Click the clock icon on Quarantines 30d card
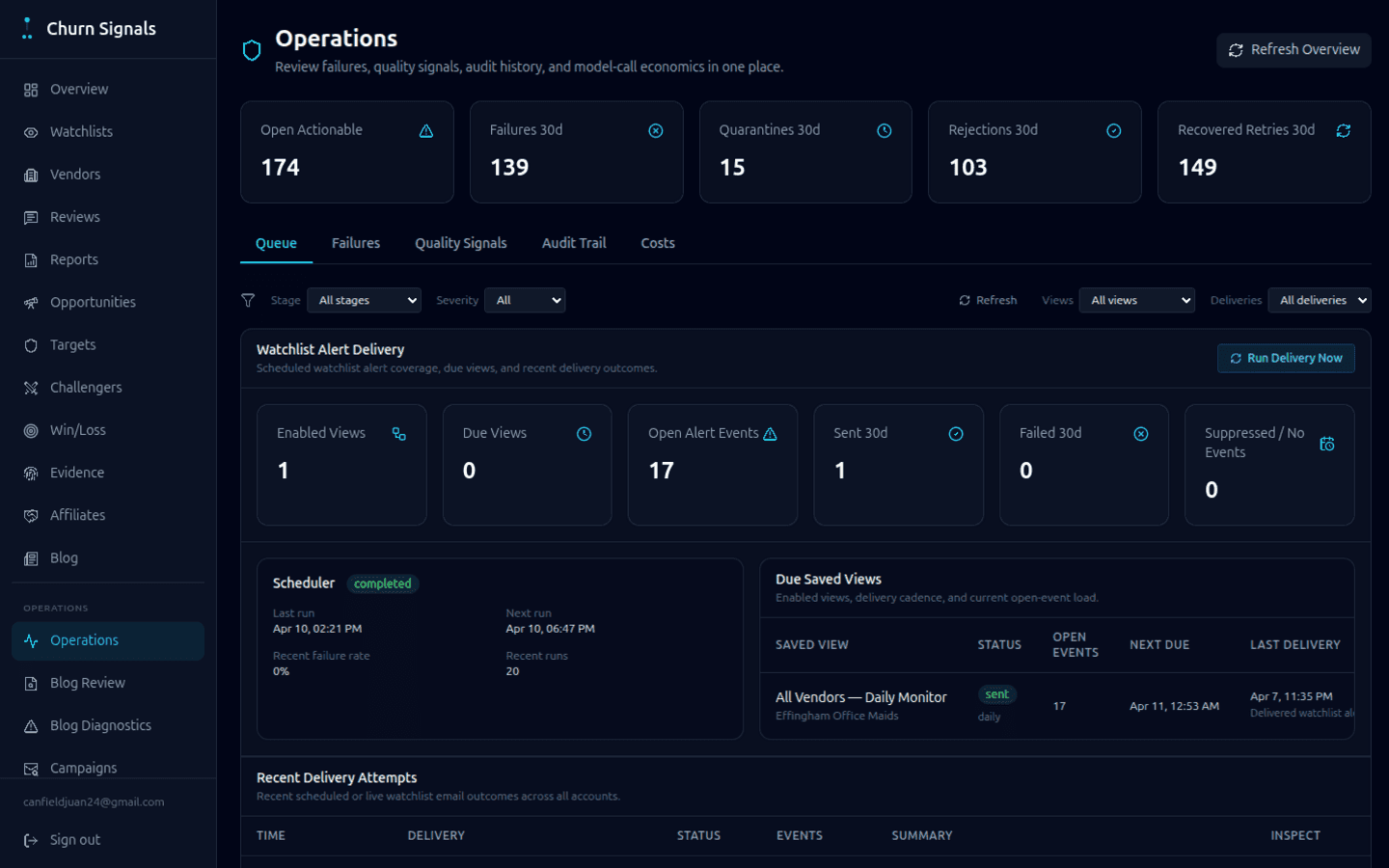 [885, 130]
